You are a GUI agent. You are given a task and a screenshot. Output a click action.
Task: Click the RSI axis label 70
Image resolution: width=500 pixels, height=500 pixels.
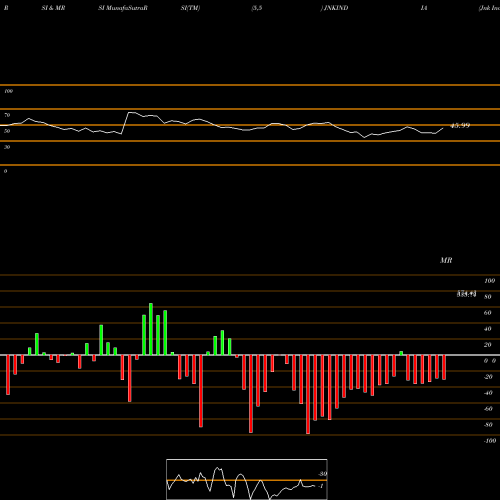tap(7, 115)
